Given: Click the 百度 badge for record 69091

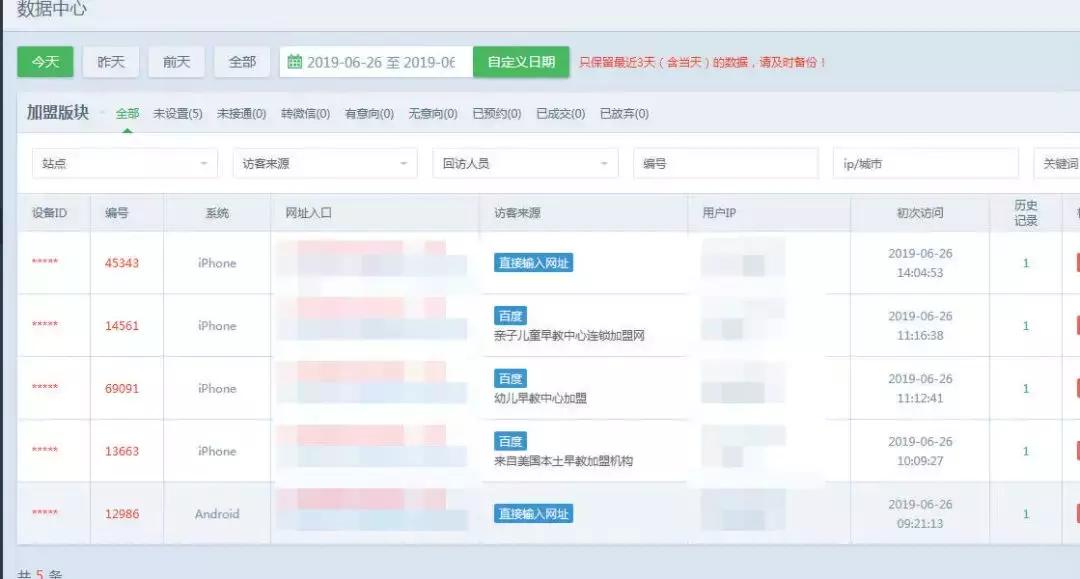Looking at the screenshot, I should pos(510,377).
